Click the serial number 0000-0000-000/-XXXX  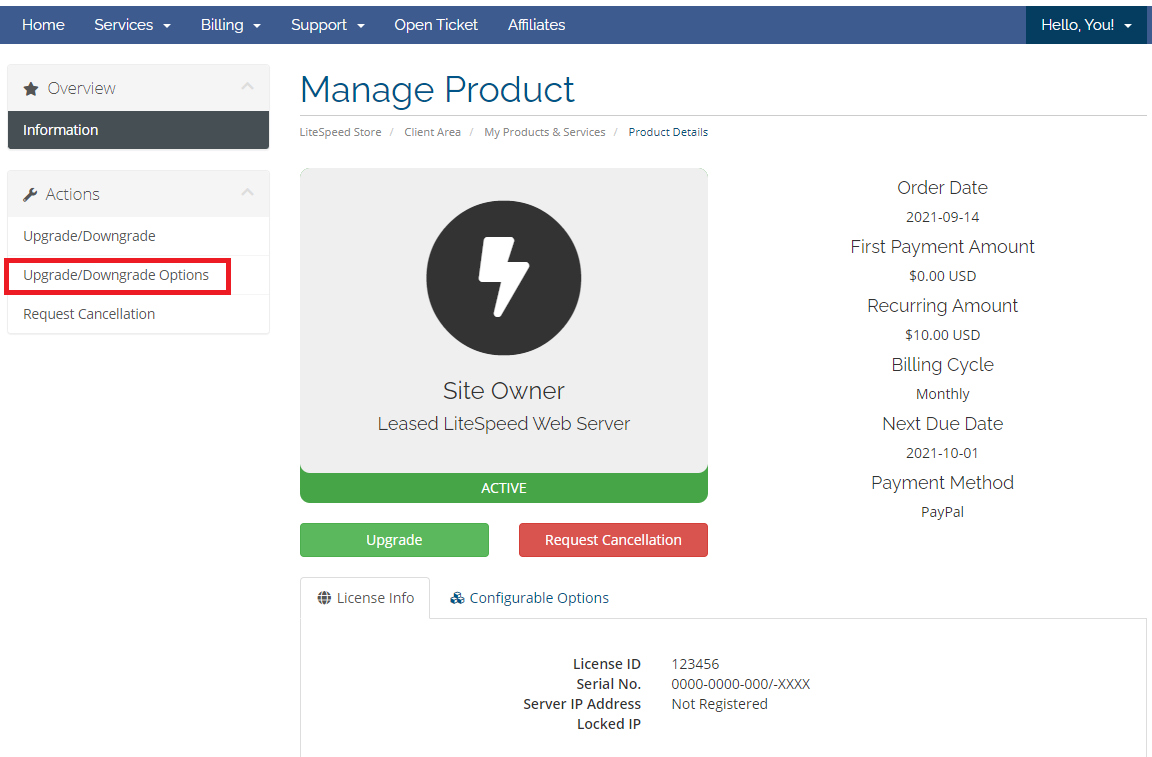click(x=741, y=684)
